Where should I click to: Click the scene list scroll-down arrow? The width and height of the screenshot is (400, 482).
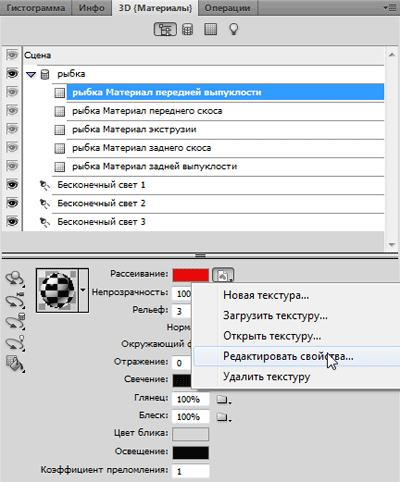(392, 245)
